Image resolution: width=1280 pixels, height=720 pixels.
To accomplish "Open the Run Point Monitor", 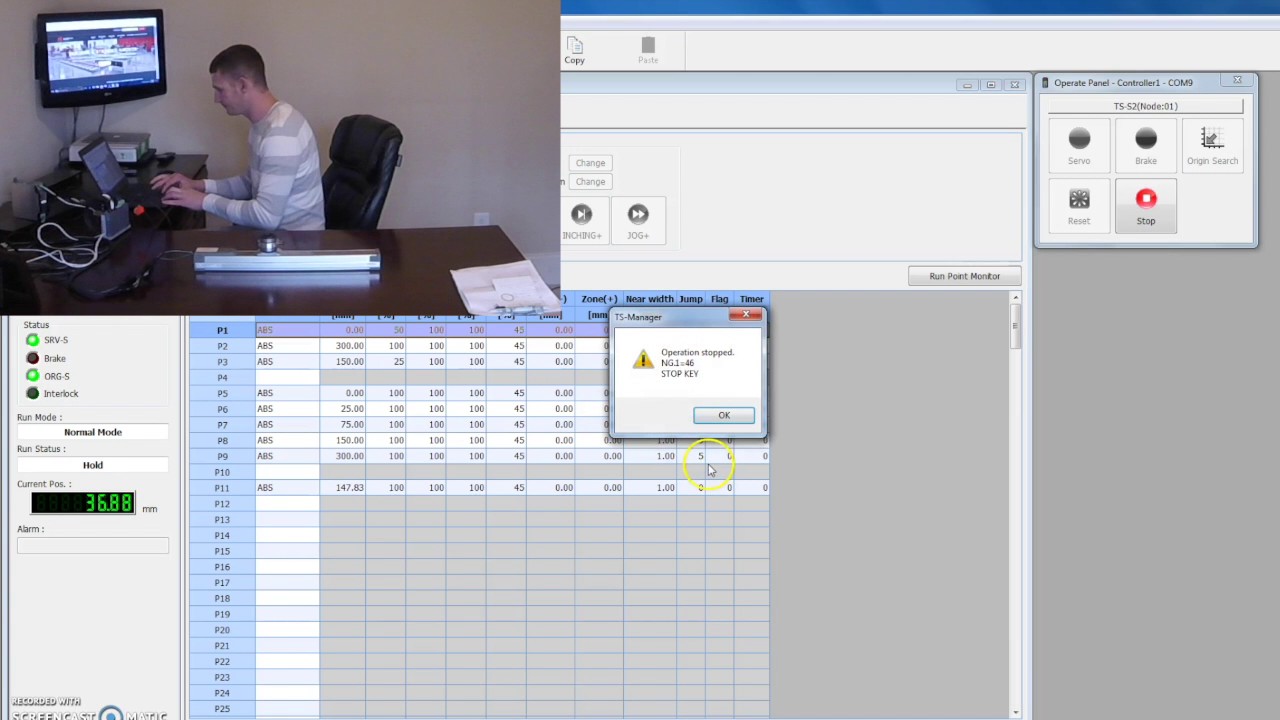I will [x=964, y=276].
